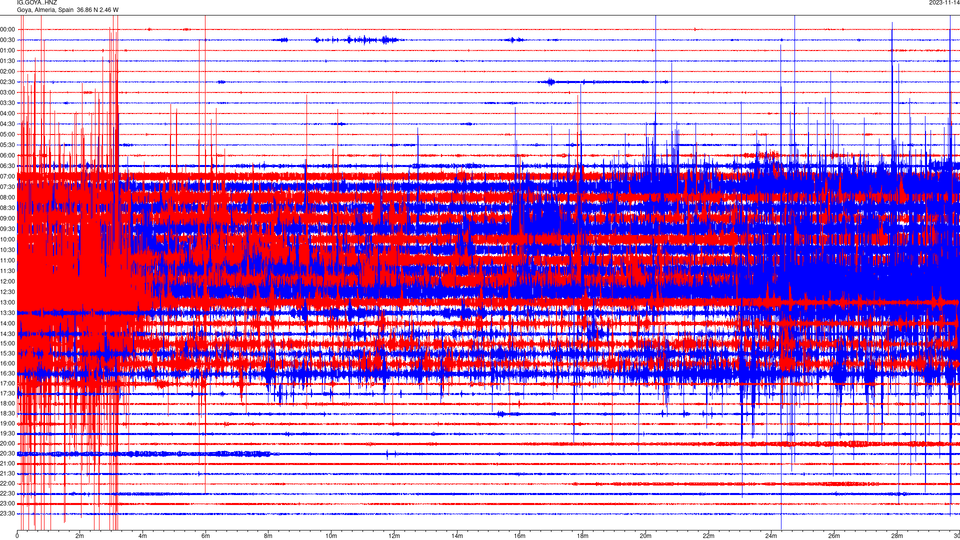Image resolution: width=960 pixels, height=540 pixels.
Task: Select the 10:00 time label
Action: point(7,239)
